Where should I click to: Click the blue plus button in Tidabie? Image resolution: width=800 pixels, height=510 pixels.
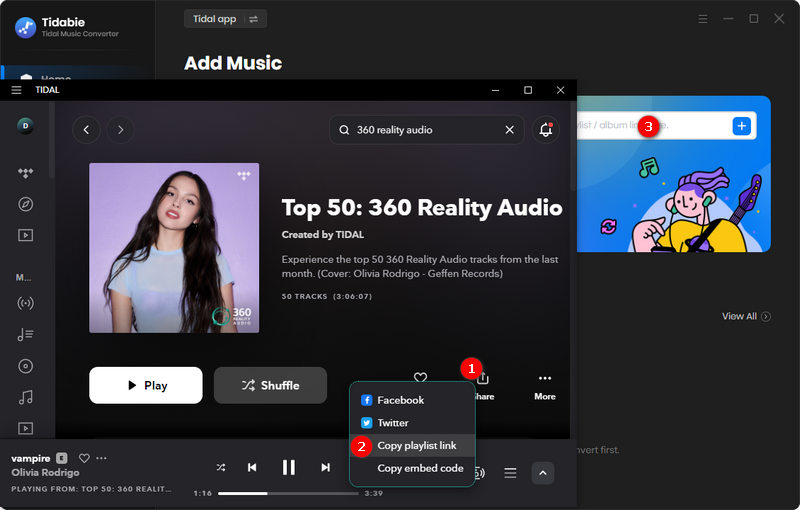tap(741, 125)
